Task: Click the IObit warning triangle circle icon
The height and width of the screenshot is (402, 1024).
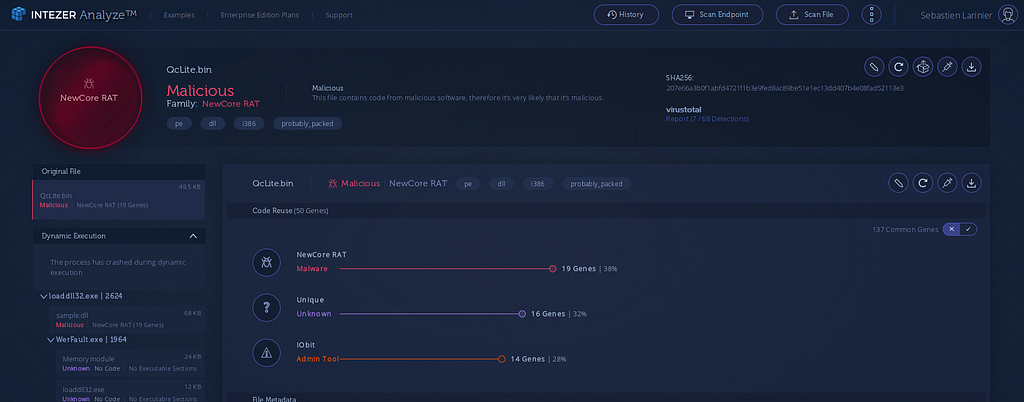Action: coord(266,353)
